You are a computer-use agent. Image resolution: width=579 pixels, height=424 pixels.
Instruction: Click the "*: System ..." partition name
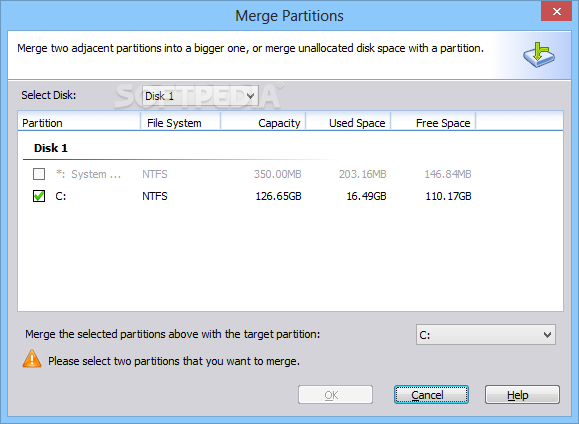(88, 174)
